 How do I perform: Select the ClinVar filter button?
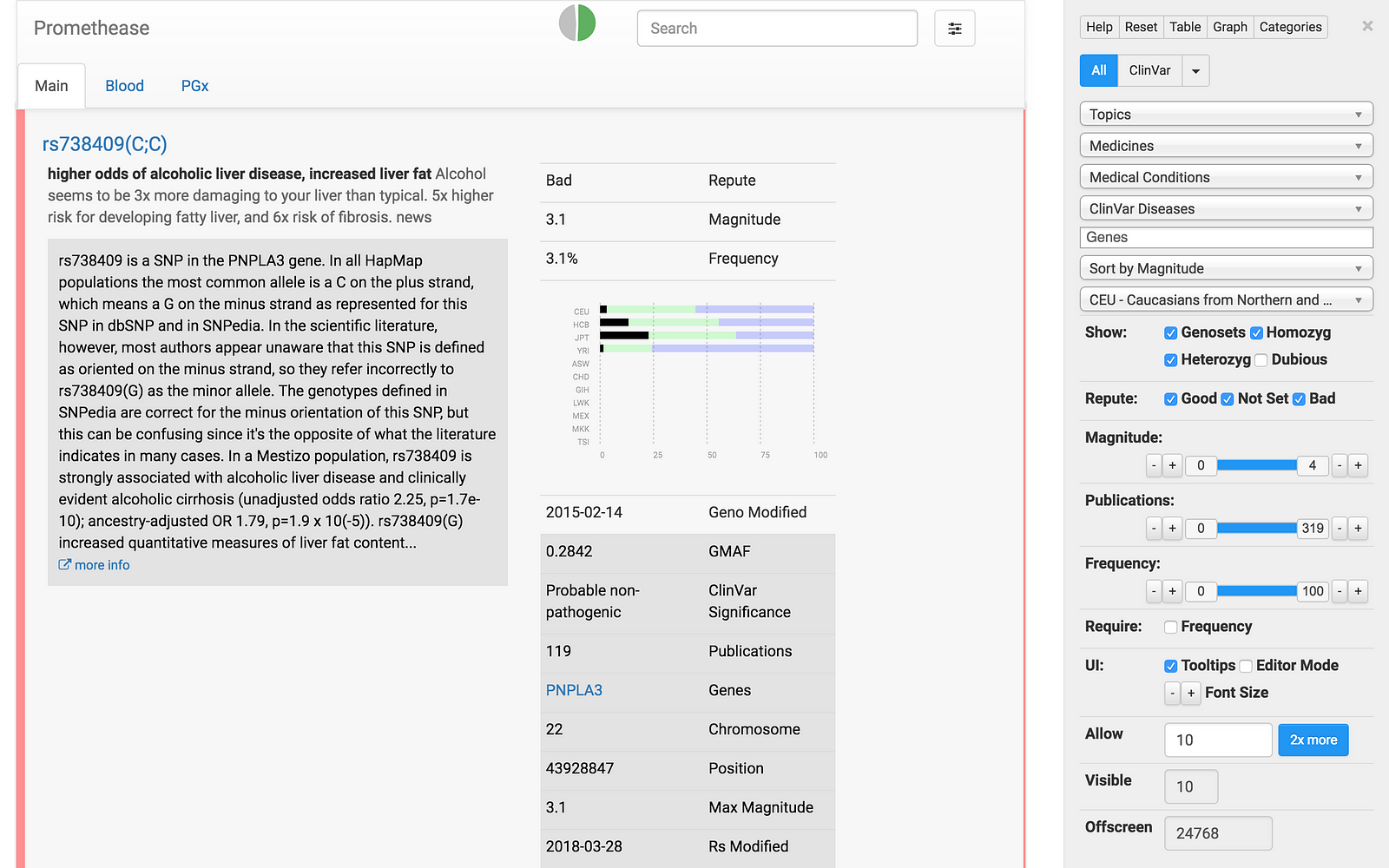pyautogui.click(x=1150, y=70)
